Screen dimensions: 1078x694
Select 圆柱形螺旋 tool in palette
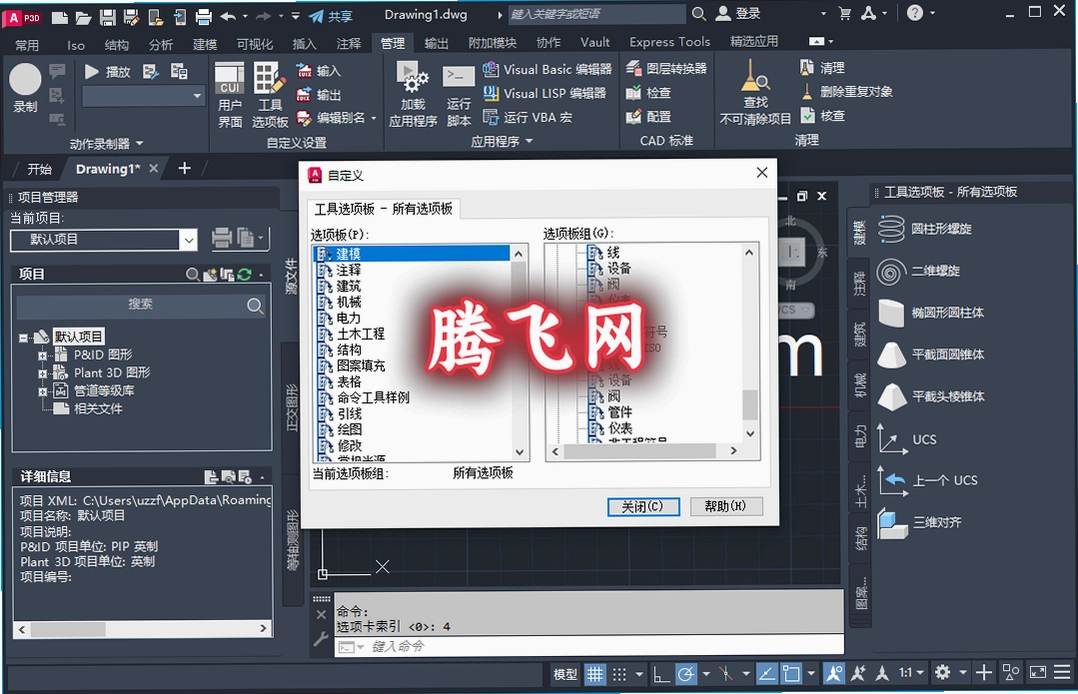coord(925,229)
